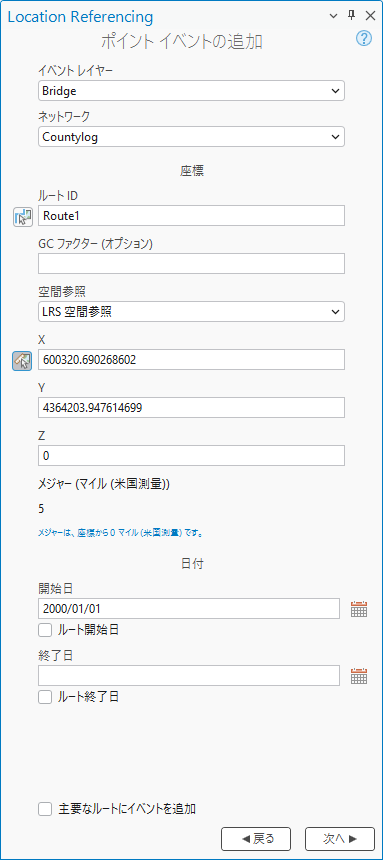Click the 開始日 date field 2000/01/01

(x=189, y=609)
